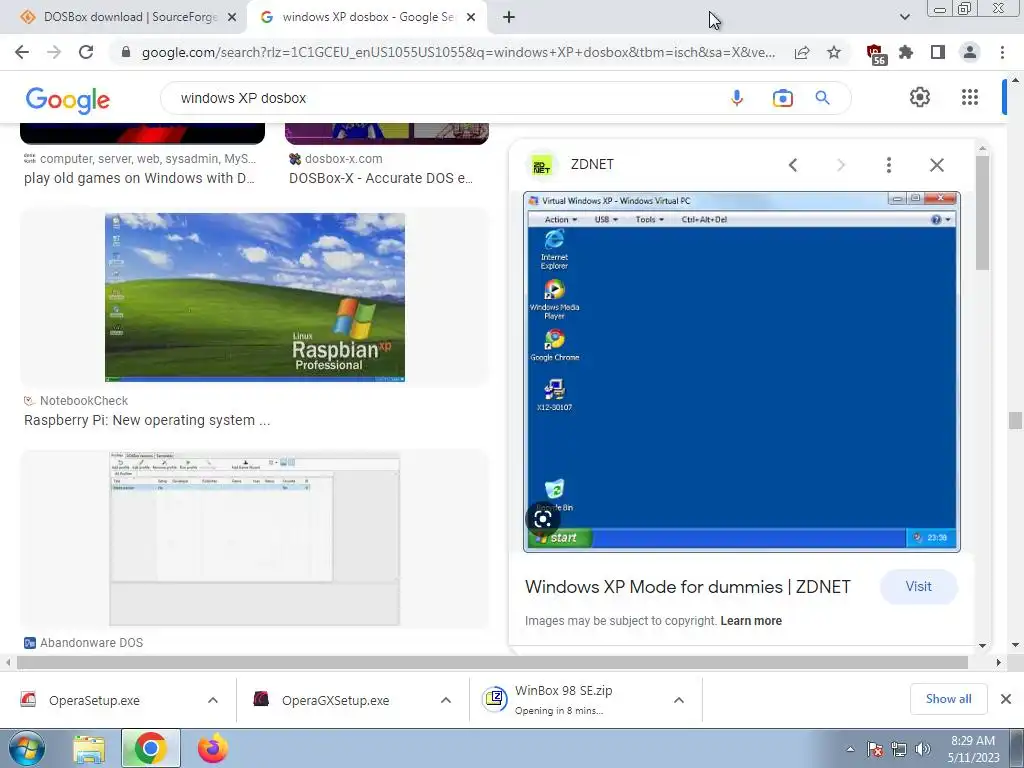The width and height of the screenshot is (1024, 768).
Task: Open a new browser tab
Action: coord(509,17)
